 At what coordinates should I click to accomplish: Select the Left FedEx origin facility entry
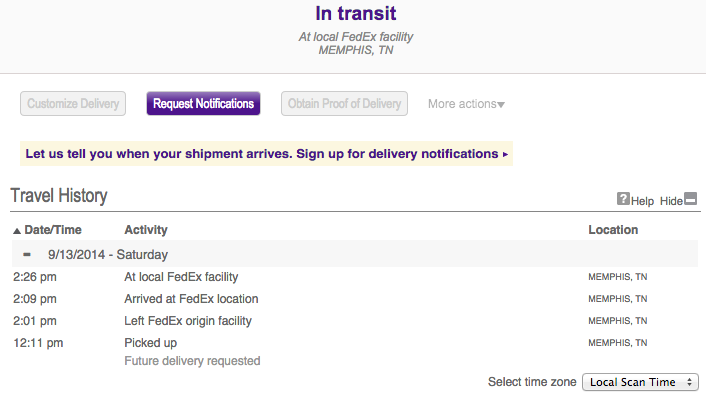188,321
